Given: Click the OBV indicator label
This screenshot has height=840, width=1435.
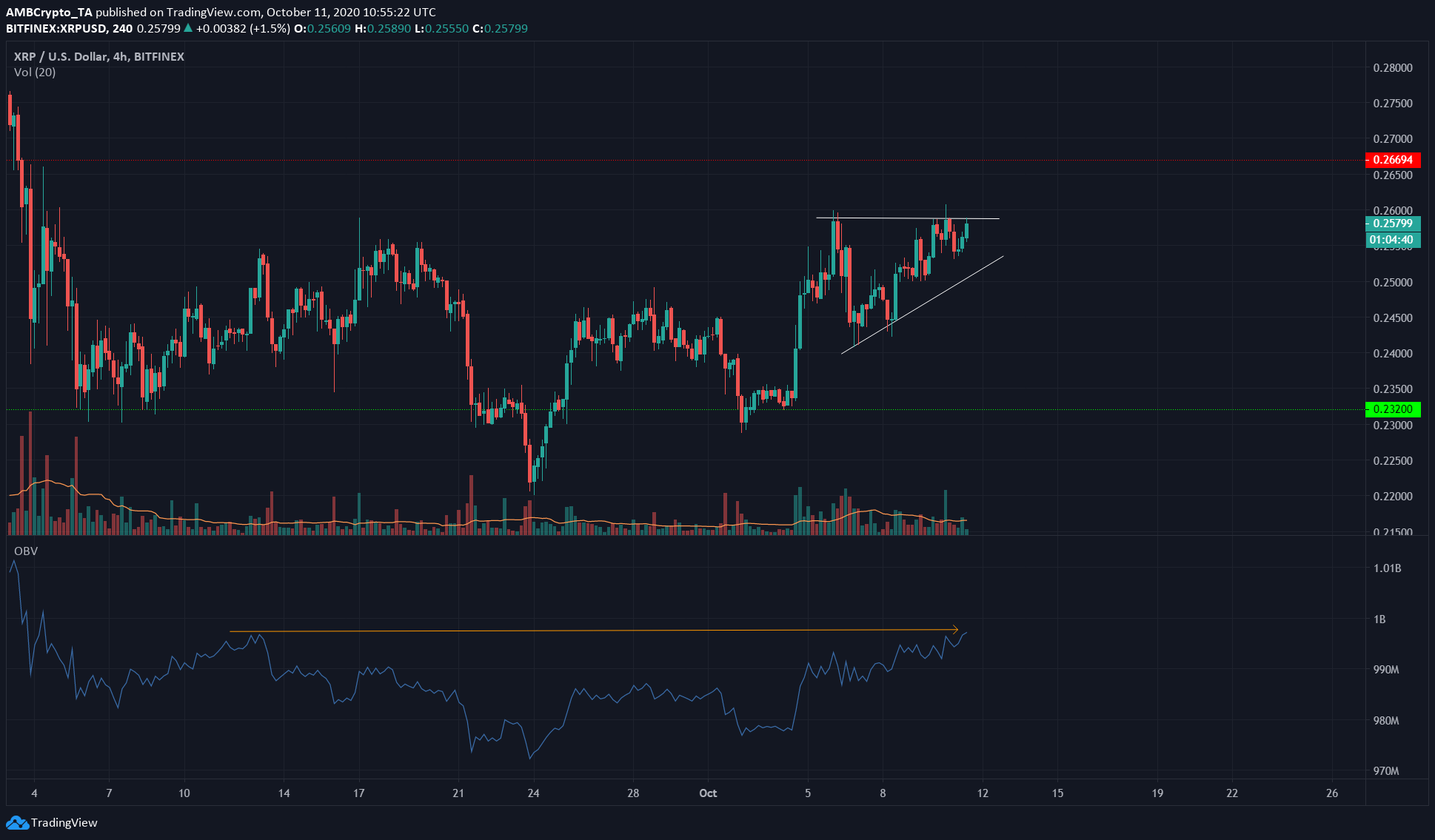Looking at the screenshot, I should 26,551.
